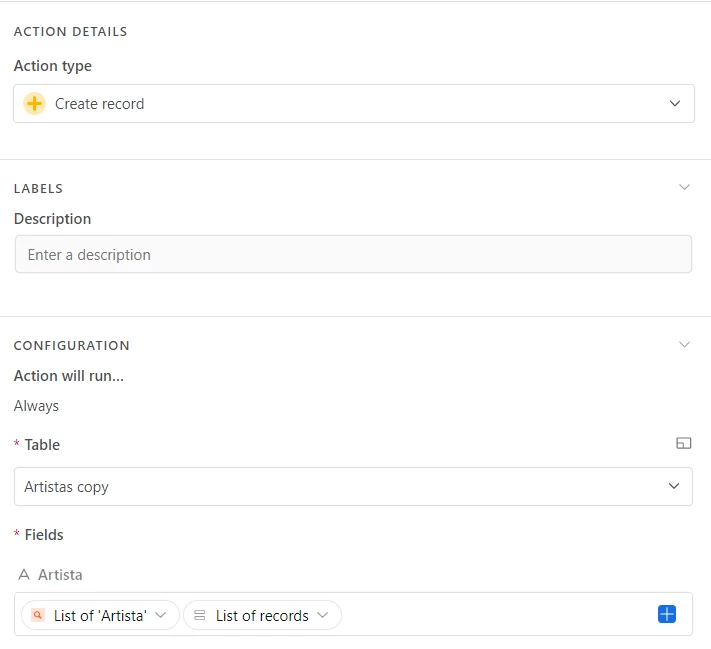Click the 'Fields' label

[x=44, y=534]
